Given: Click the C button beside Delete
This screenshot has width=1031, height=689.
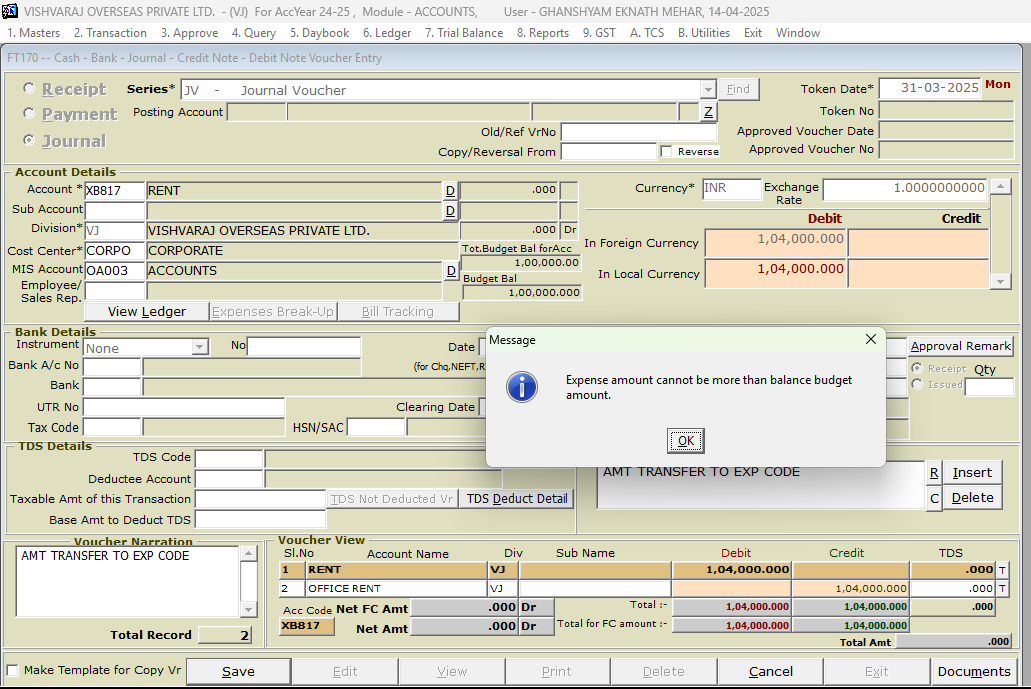Looking at the screenshot, I should (934, 498).
